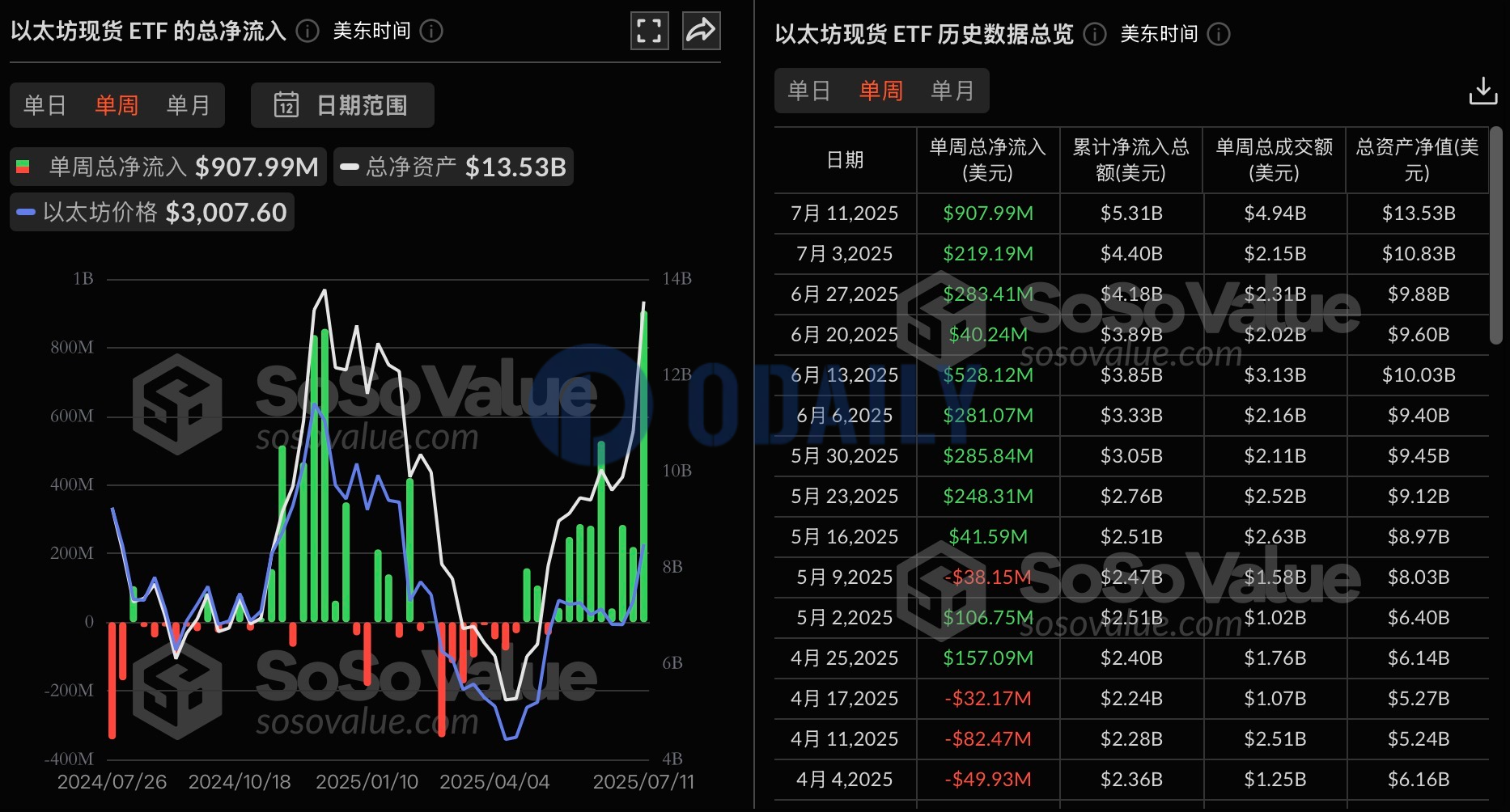Screen dimensions: 1510x812
Task: Select 单月 tab in history table panel
Action: point(952,91)
